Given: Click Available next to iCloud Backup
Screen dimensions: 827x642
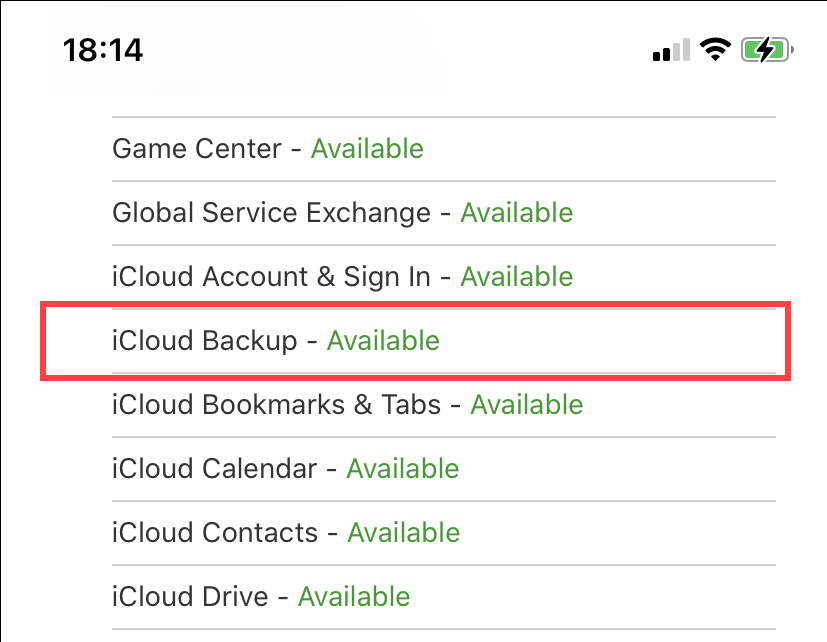Looking at the screenshot, I should point(383,340).
